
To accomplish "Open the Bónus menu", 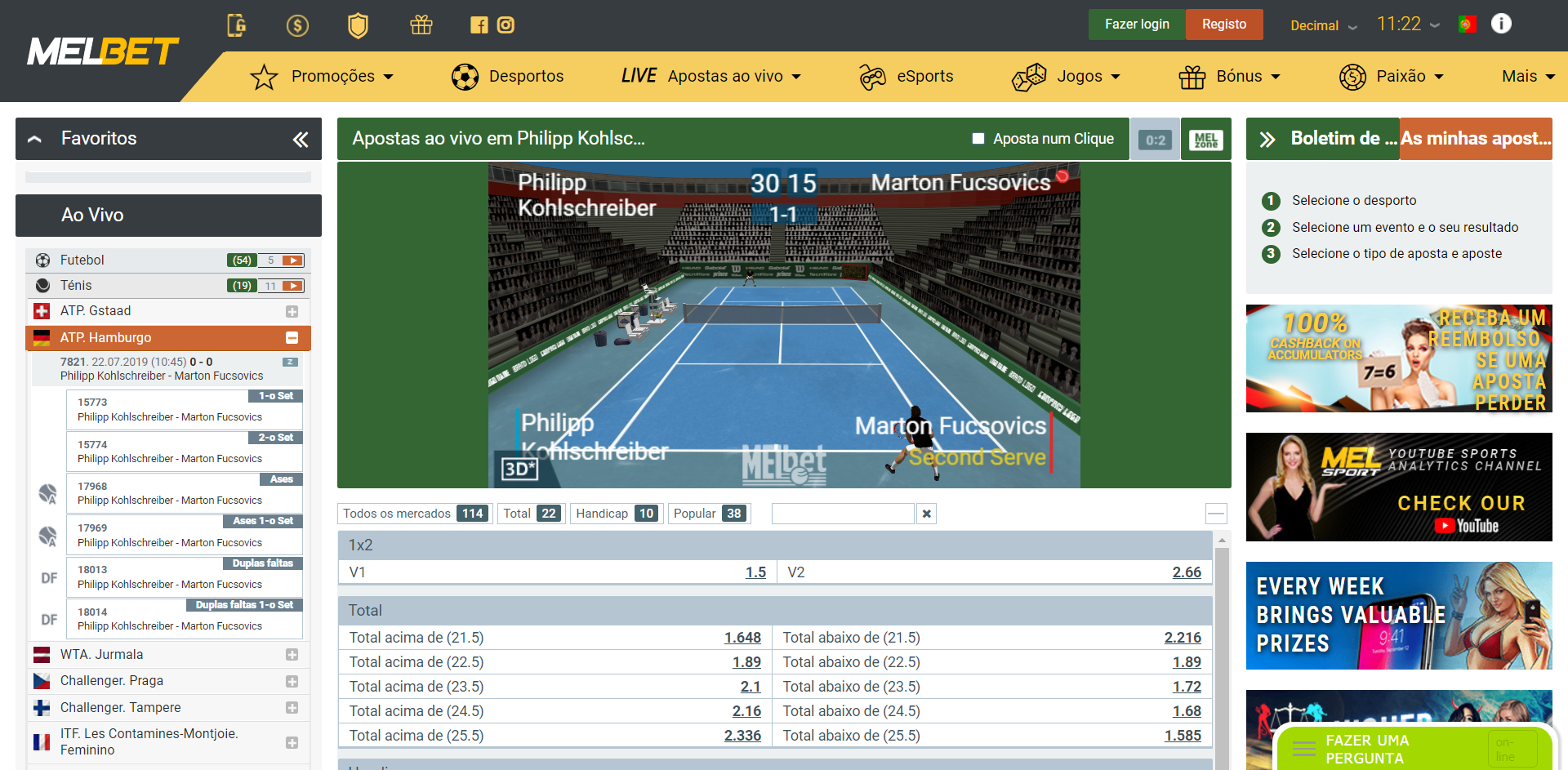I will (1248, 76).
